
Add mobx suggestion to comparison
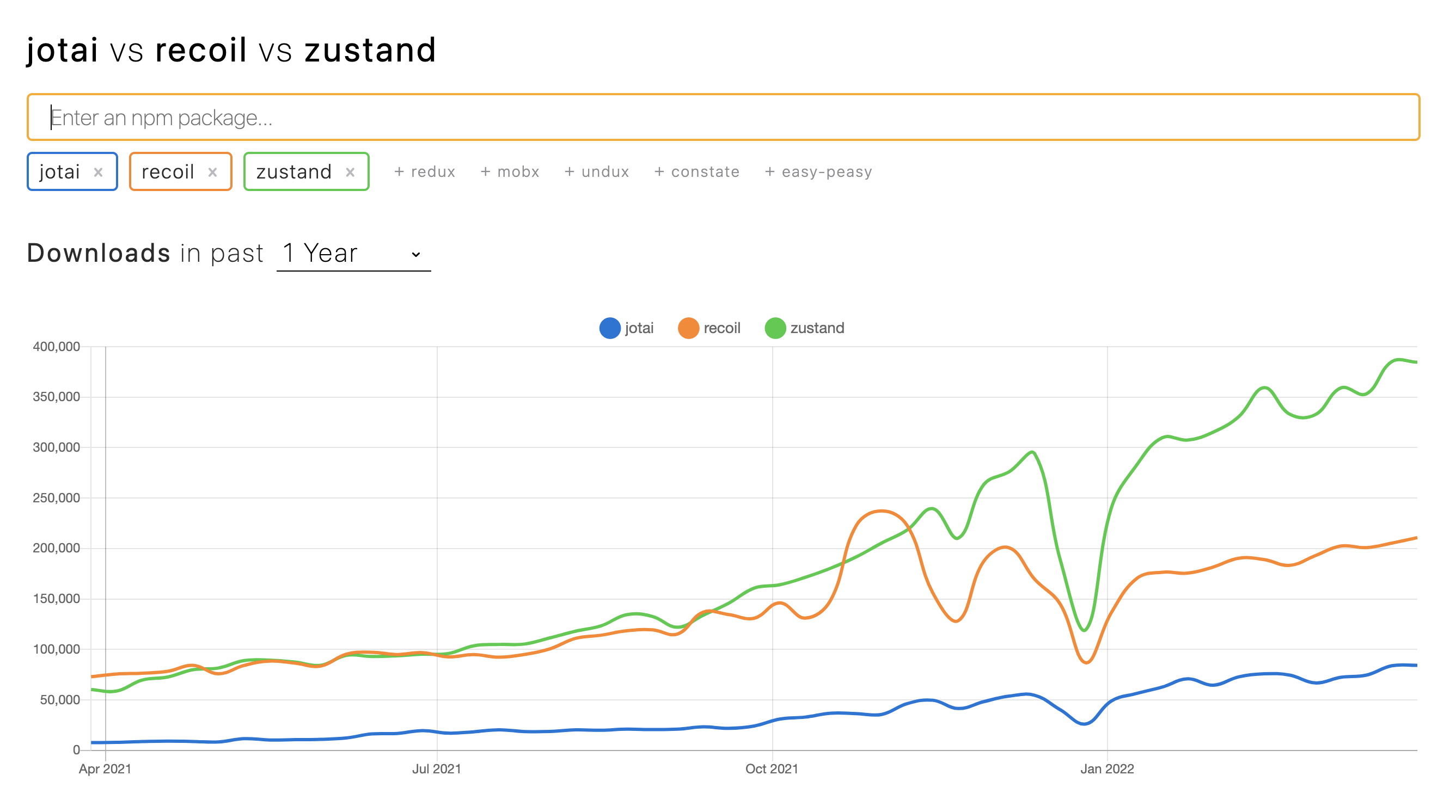click(x=510, y=172)
